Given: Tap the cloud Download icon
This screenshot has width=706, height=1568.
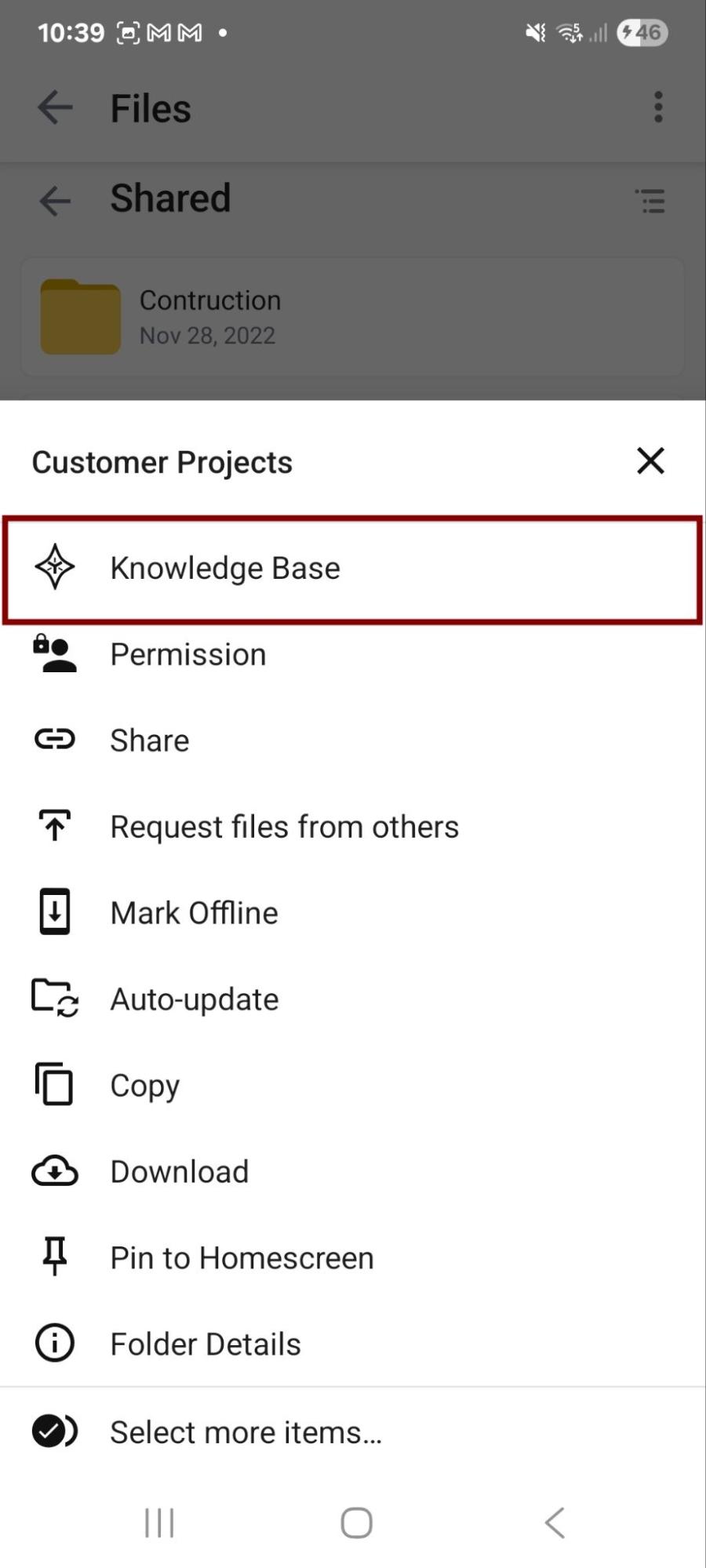Looking at the screenshot, I should 55,1171.
